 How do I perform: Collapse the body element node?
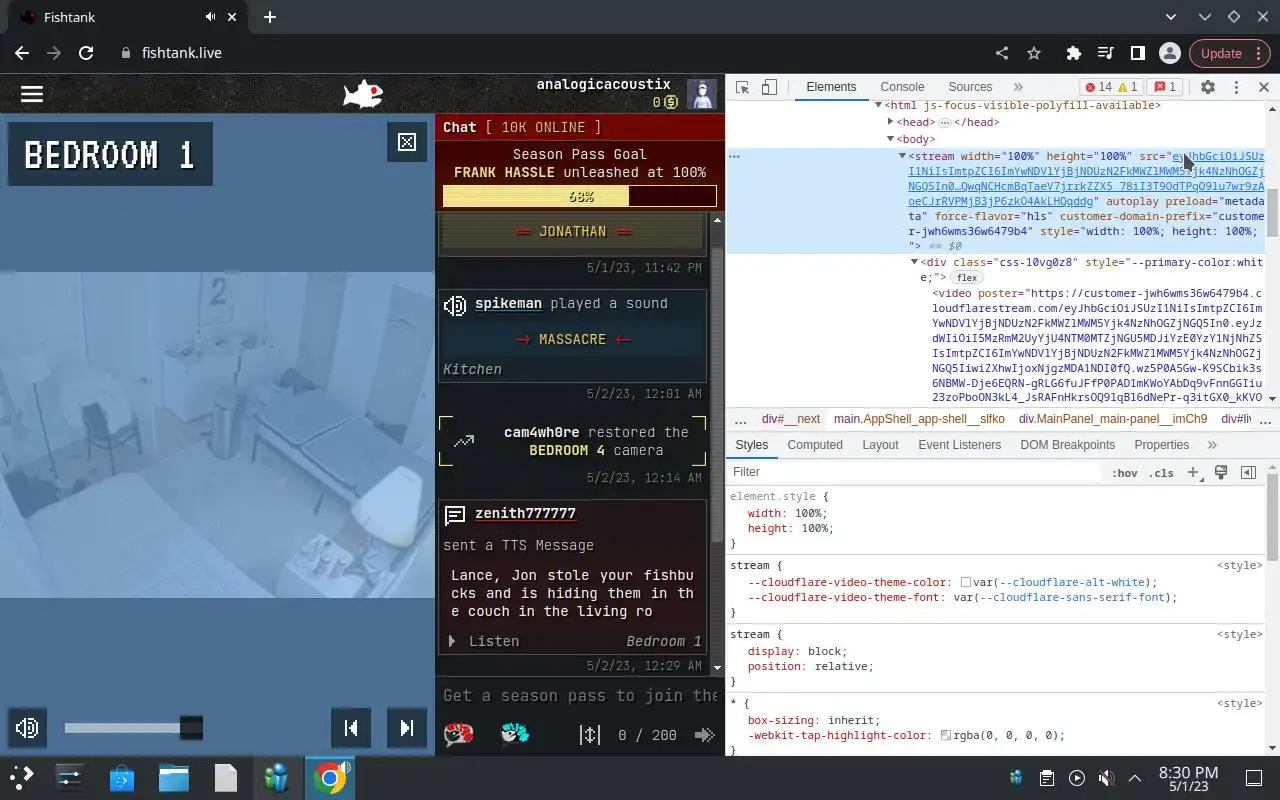click(890, 139)
